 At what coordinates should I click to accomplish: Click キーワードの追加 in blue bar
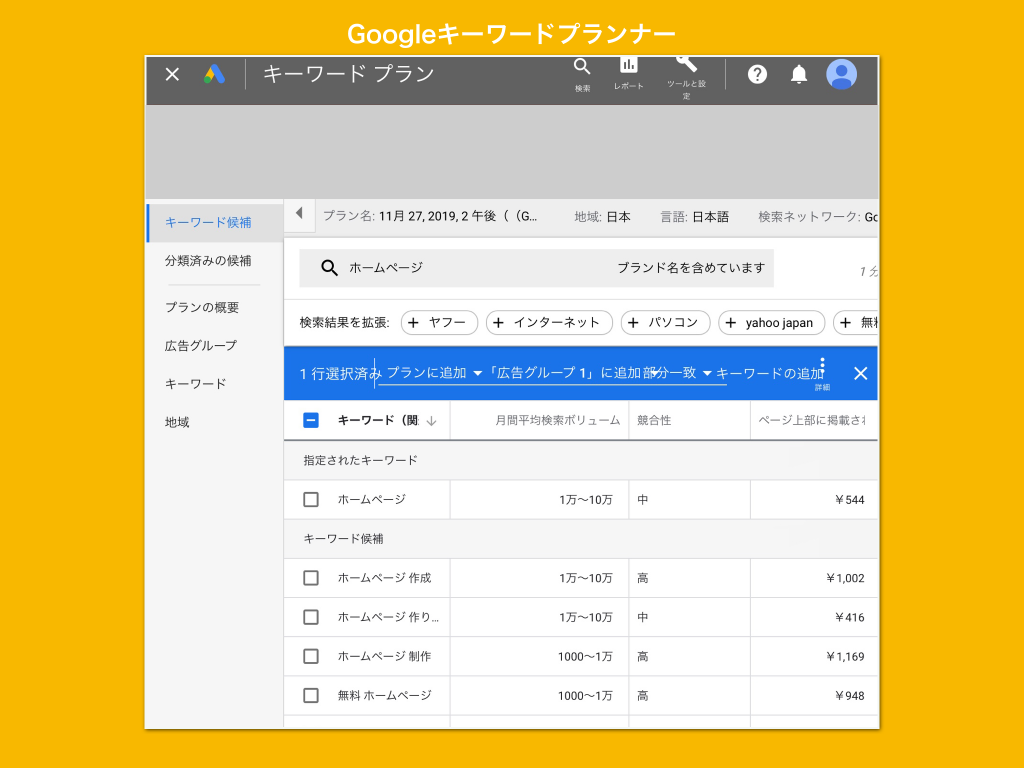(x=770, y=374)
